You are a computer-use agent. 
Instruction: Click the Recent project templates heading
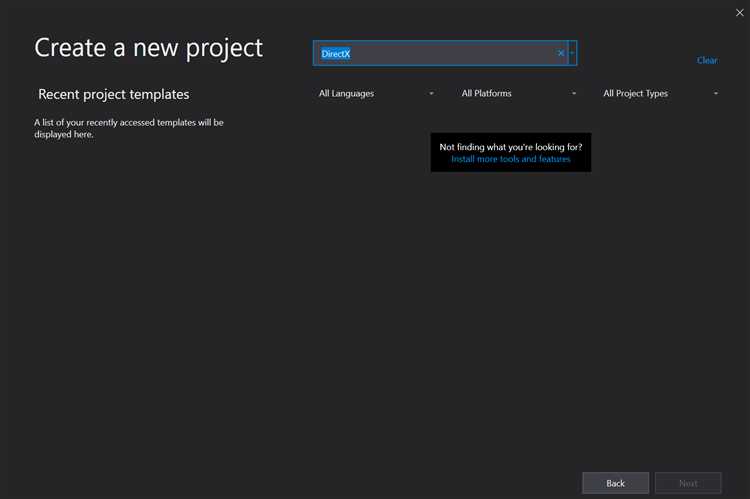114,94
